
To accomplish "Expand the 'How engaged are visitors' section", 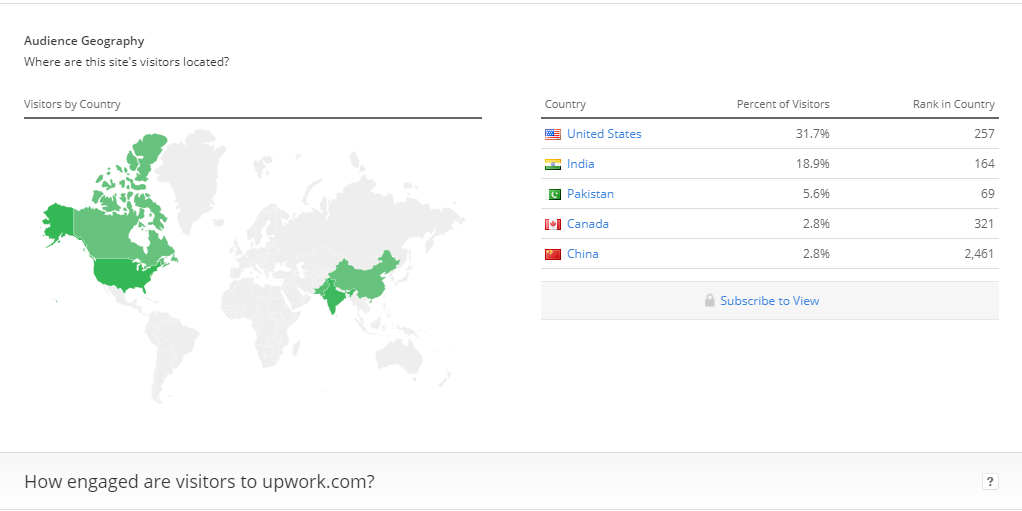I will [511, 482].
